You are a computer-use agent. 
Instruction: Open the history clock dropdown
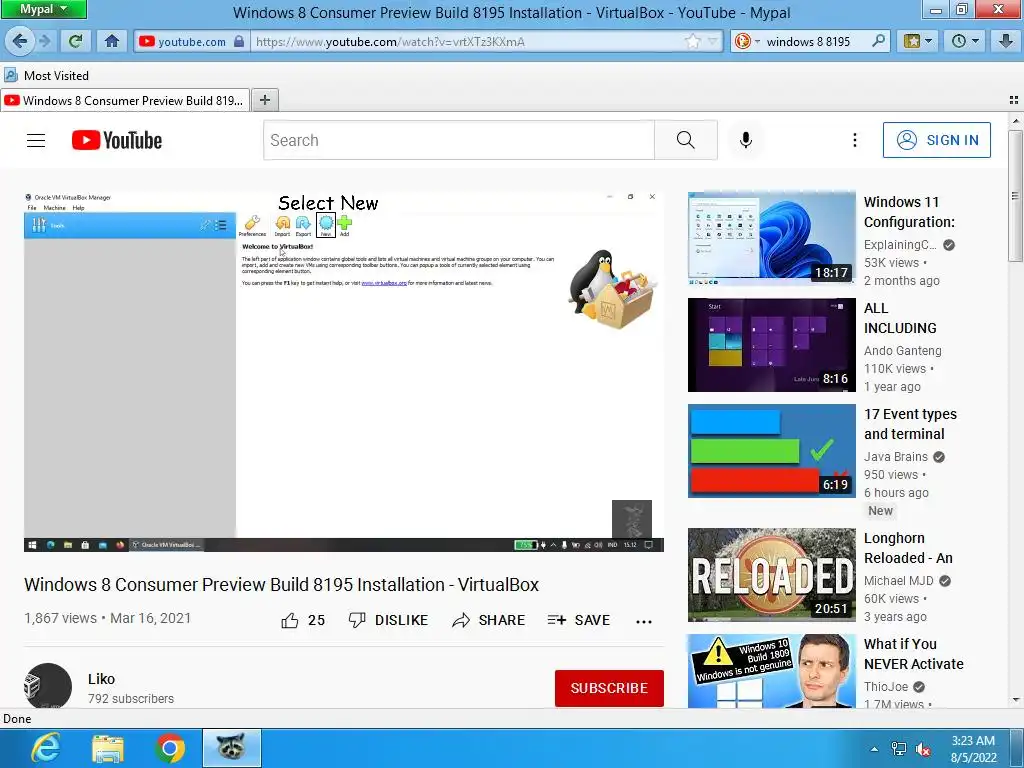point(965,42)
